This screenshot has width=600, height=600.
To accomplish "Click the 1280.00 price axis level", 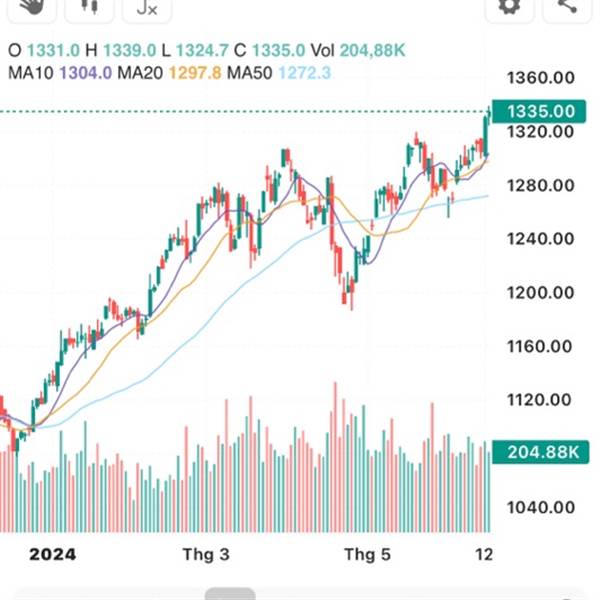I will 541,185.
